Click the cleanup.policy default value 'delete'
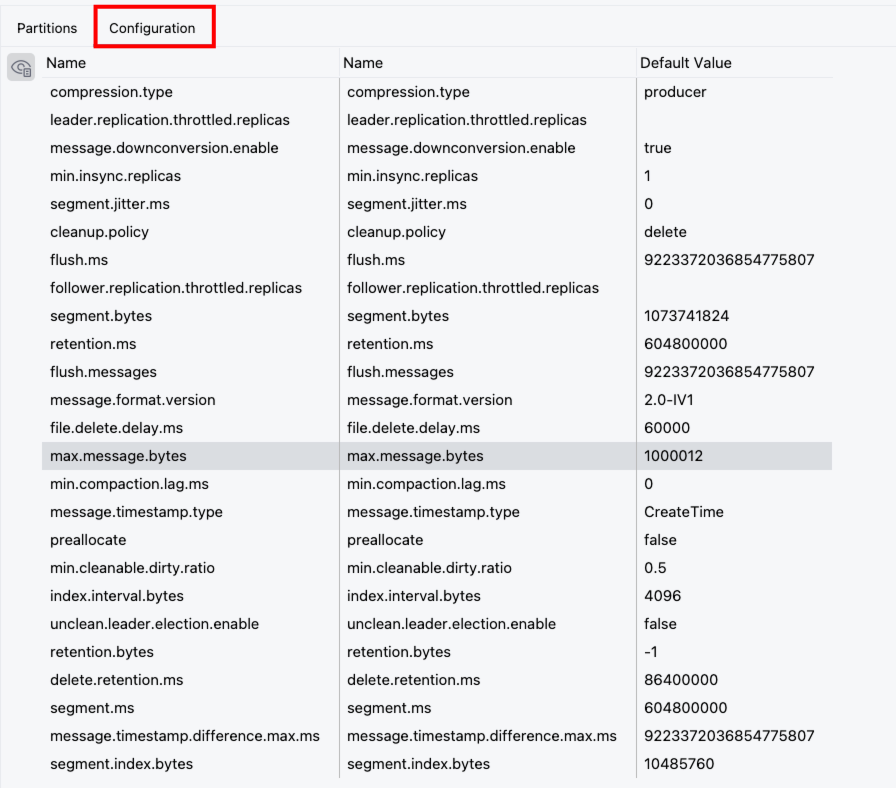896x788 pixels. tap(665, 232)
